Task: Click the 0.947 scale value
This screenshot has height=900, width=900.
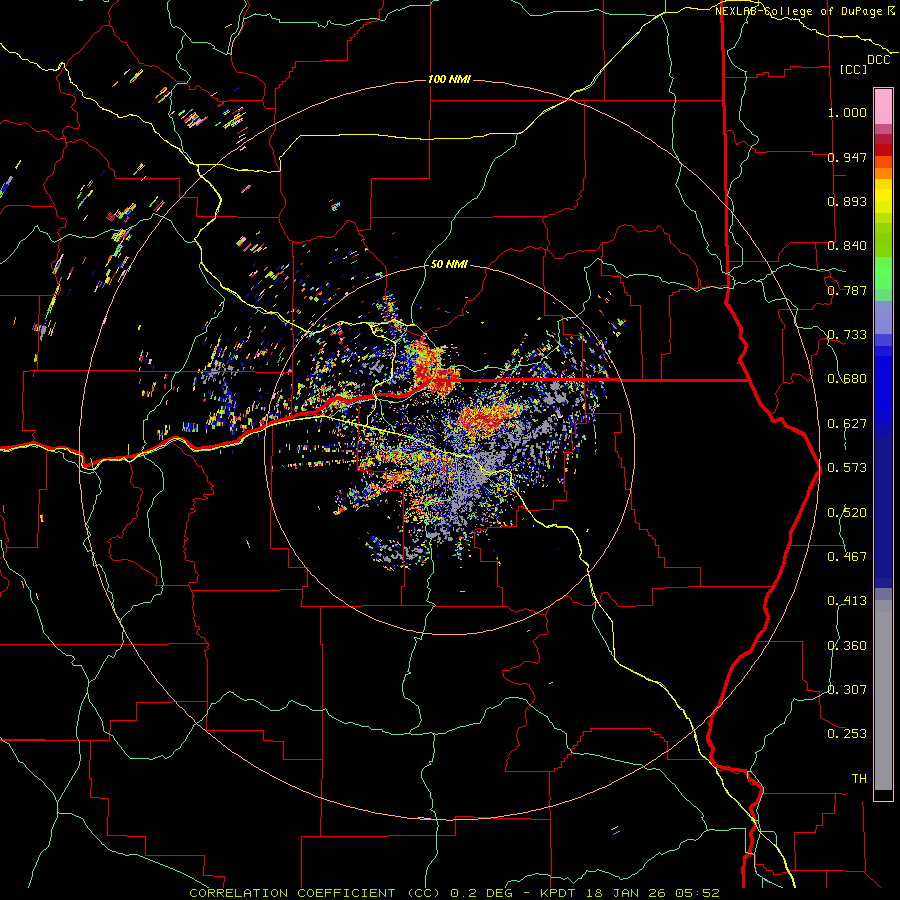Action: point(847,157)
